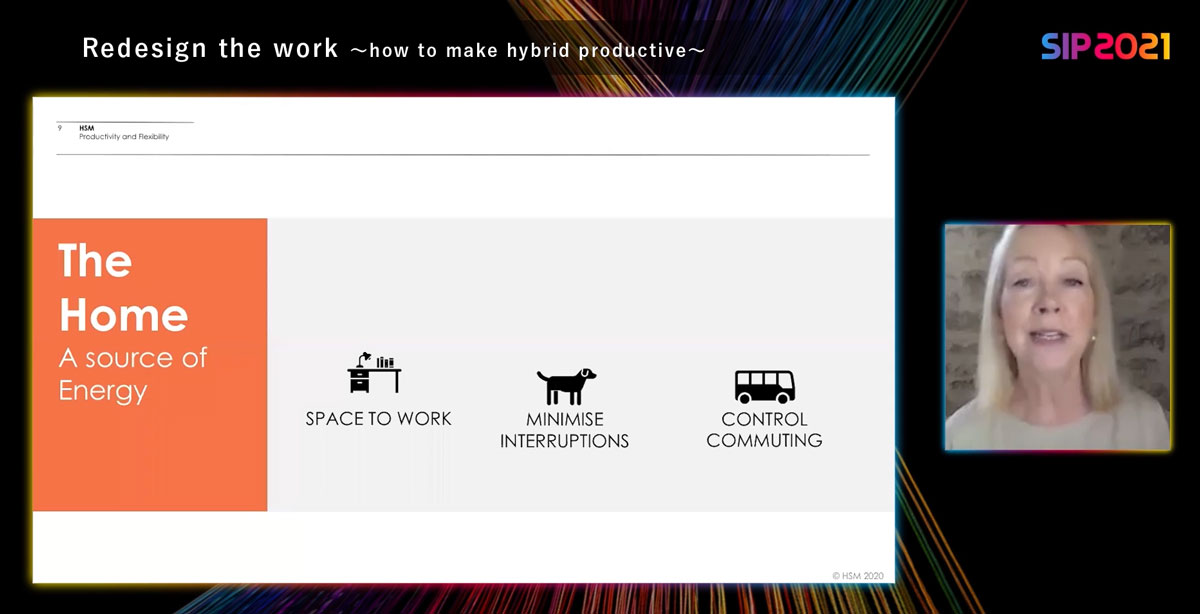This screenshot has height=614, width=1200.
Task: Click the HSM header label
Action: [87, 128]
